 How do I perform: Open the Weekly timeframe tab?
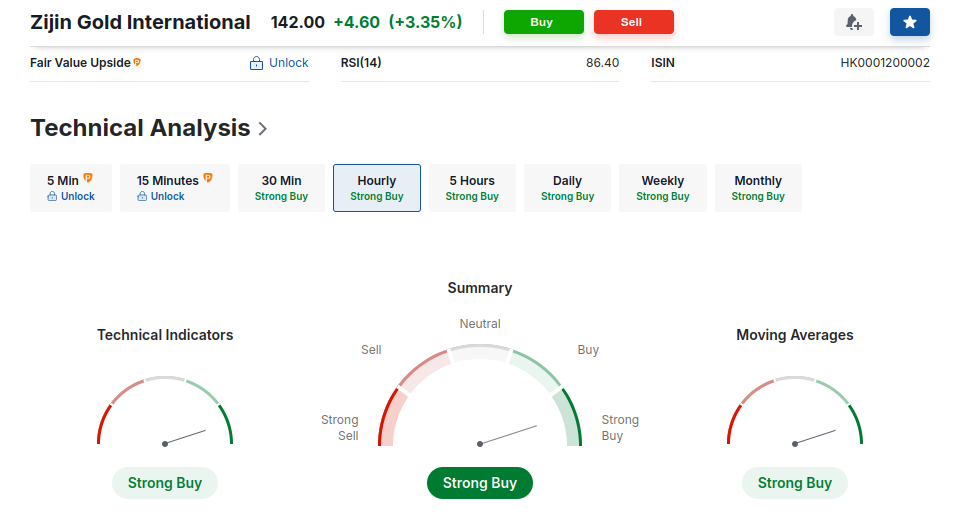663,188
